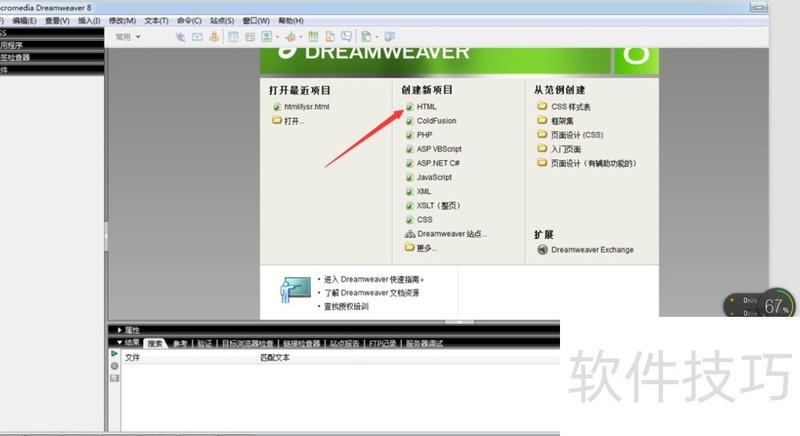Screen dimensions: 800x436
Task: Click the tutorial presenter thumbnail
Action: pos(295,290)
